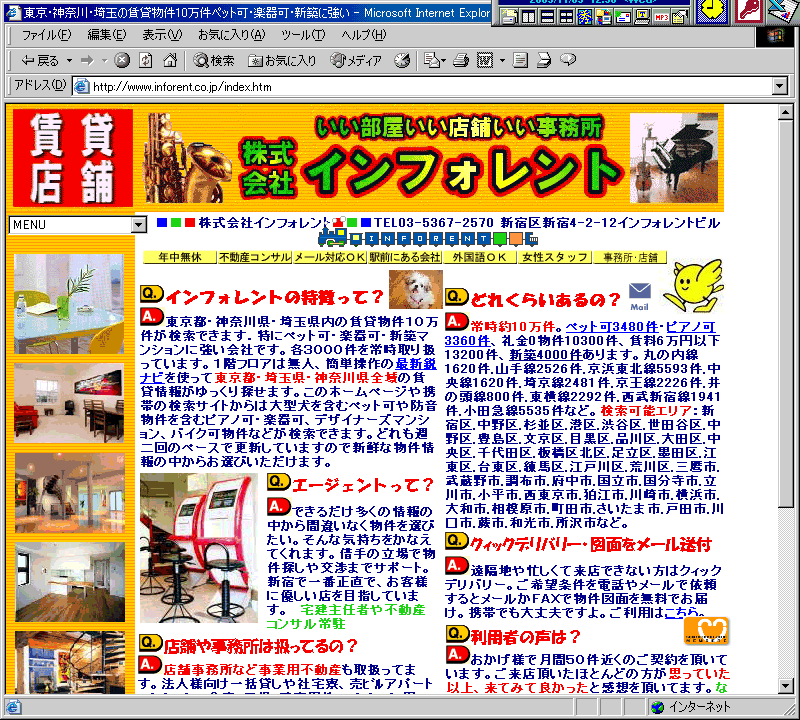Click the 外国語OK button
The image size is (800, 720).
click(480, 257)
